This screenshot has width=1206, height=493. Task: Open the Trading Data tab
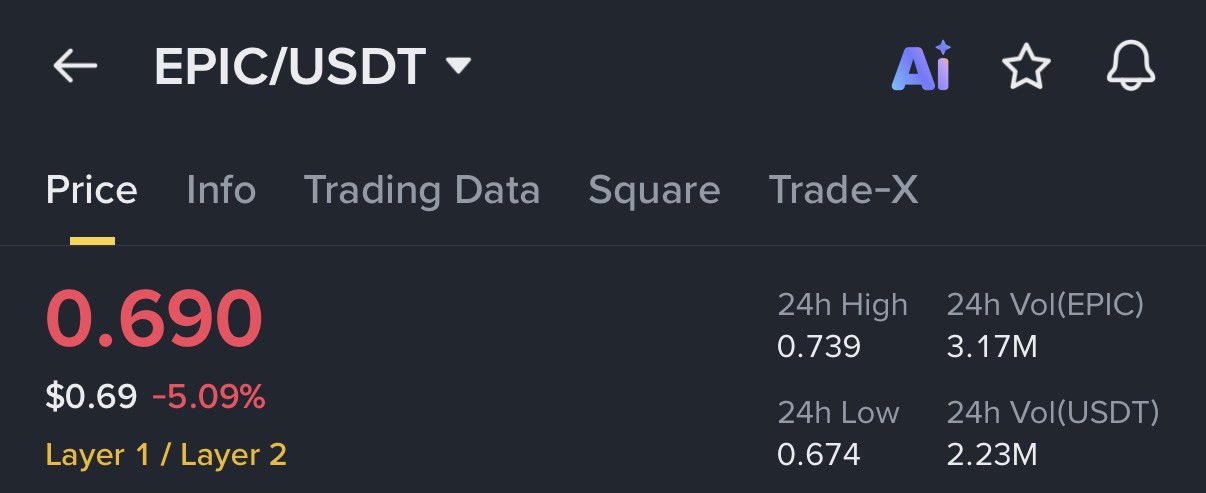click(x=421, y=190)
